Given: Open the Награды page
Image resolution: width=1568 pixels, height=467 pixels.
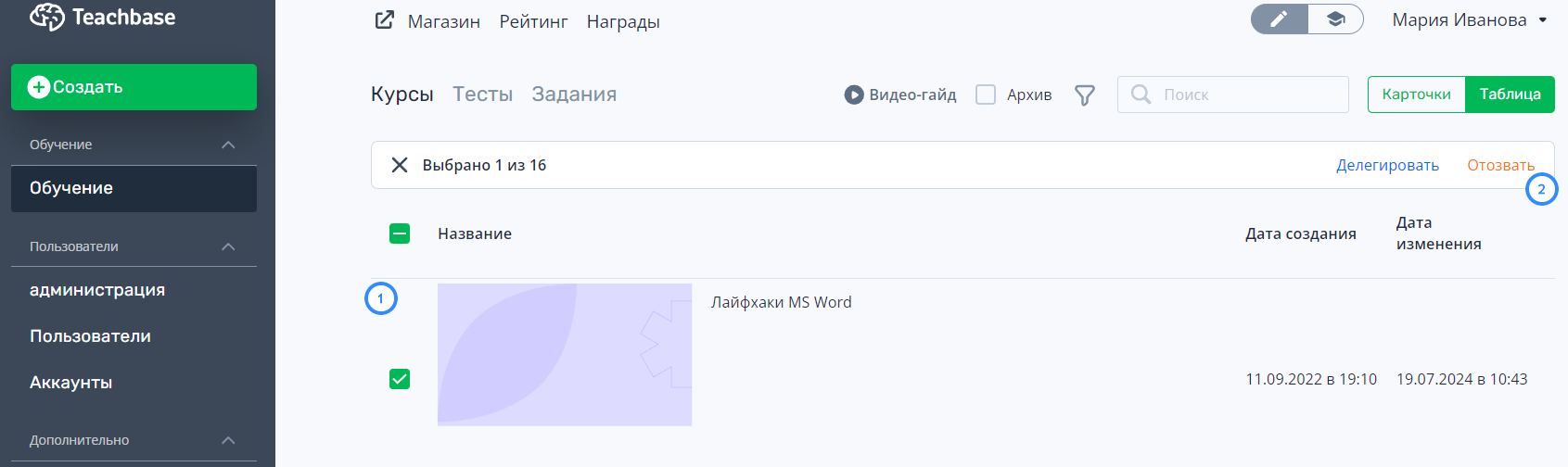Looking at the screenshot, I should (x=623, y=21).
